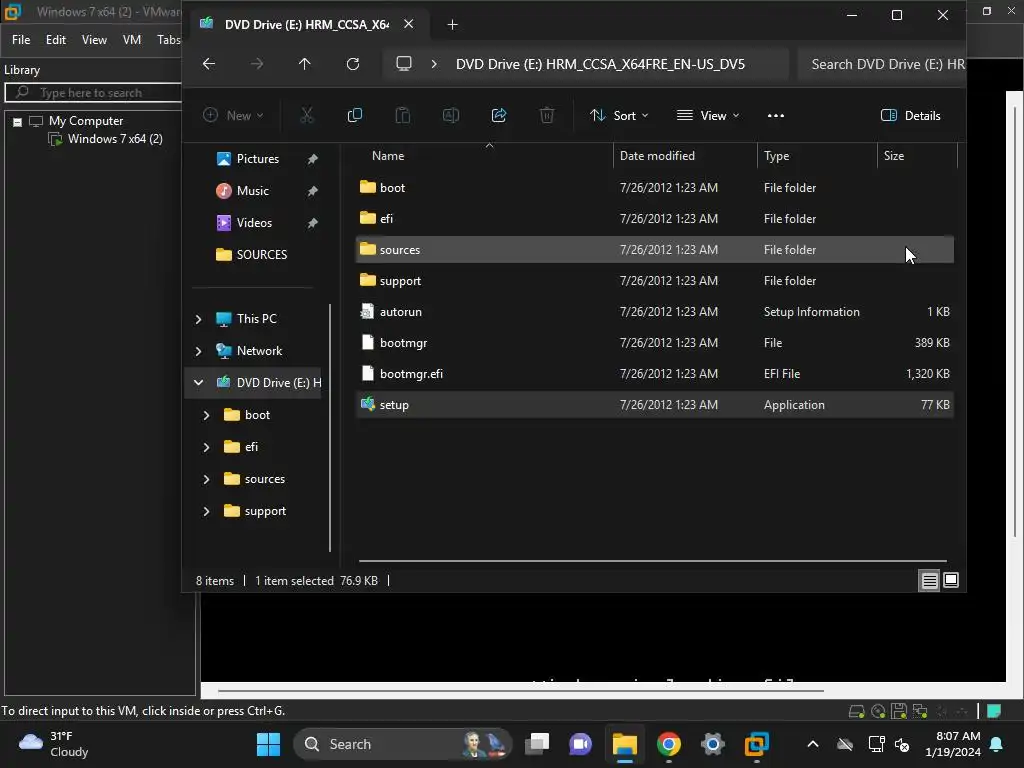Expand efi folder in navigation tree

pos(206,447)
